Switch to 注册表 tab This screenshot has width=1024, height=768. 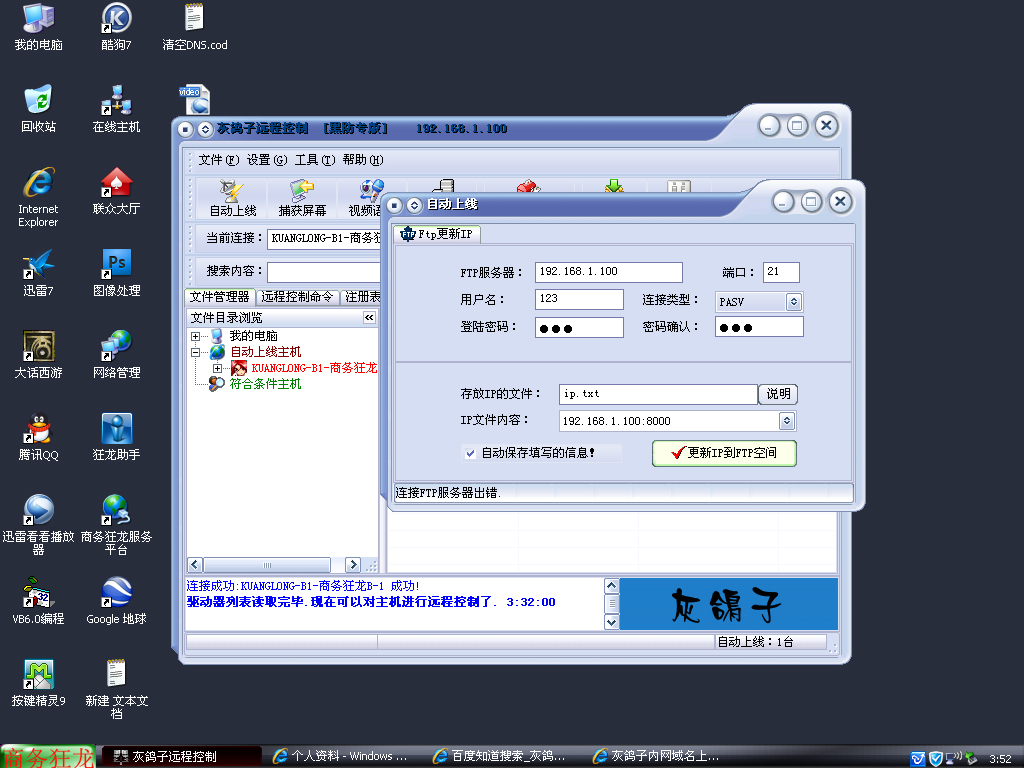click(x=361, y=297)
